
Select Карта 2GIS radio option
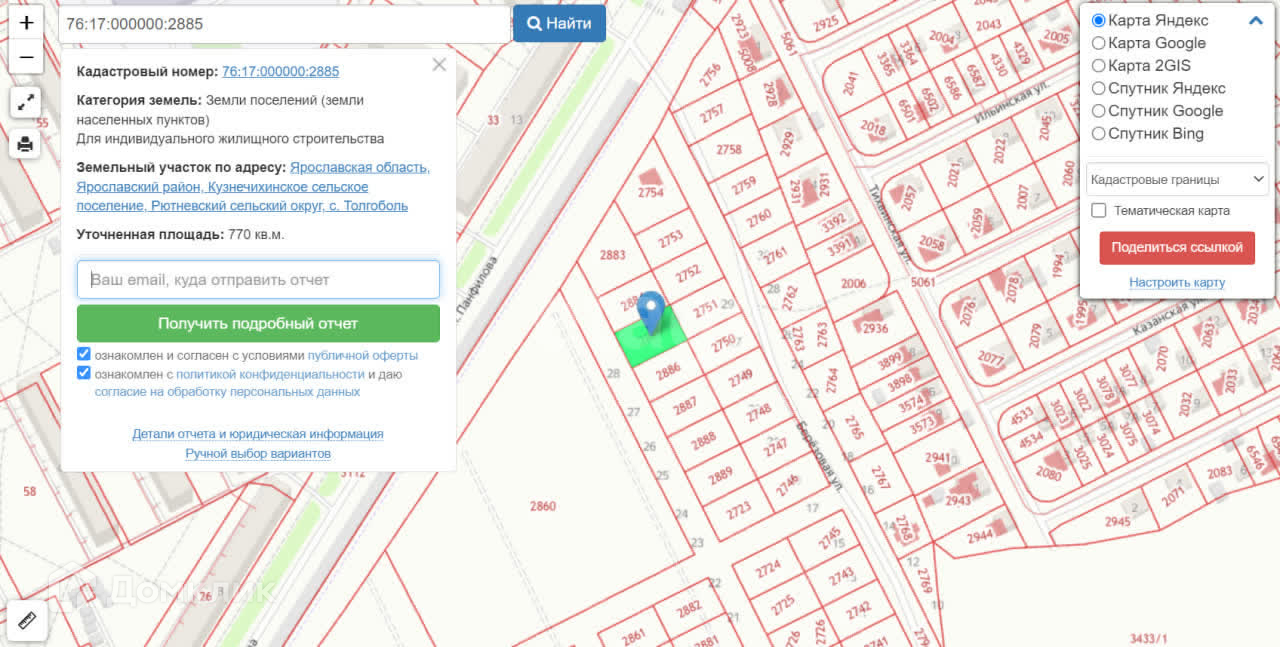click(x=1098, y=66)
